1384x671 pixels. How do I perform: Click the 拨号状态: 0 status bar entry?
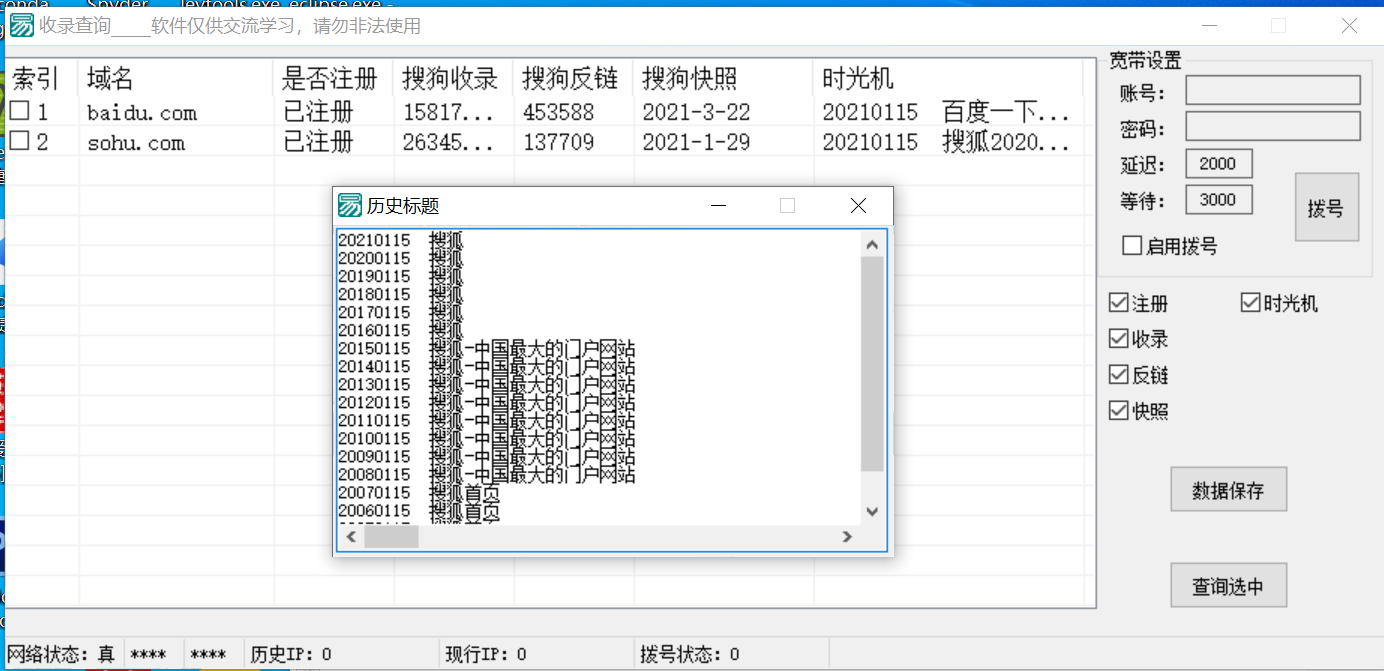tap(690, 655)
